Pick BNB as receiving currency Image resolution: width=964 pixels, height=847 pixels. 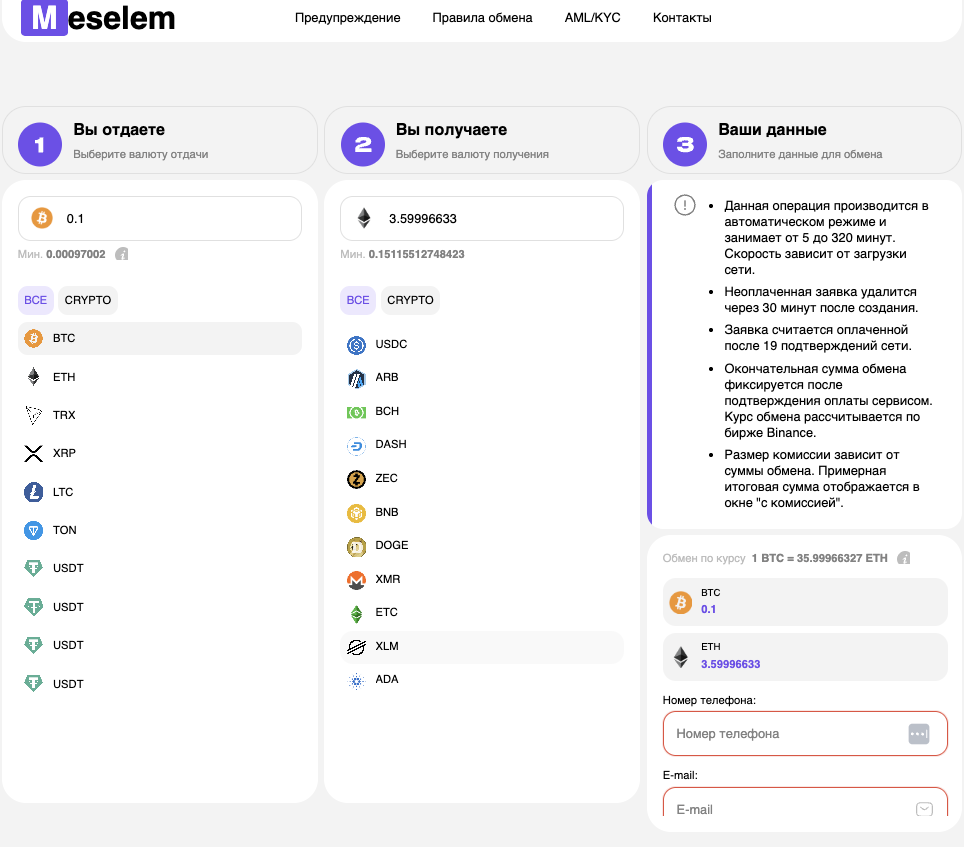click(481, 512)
